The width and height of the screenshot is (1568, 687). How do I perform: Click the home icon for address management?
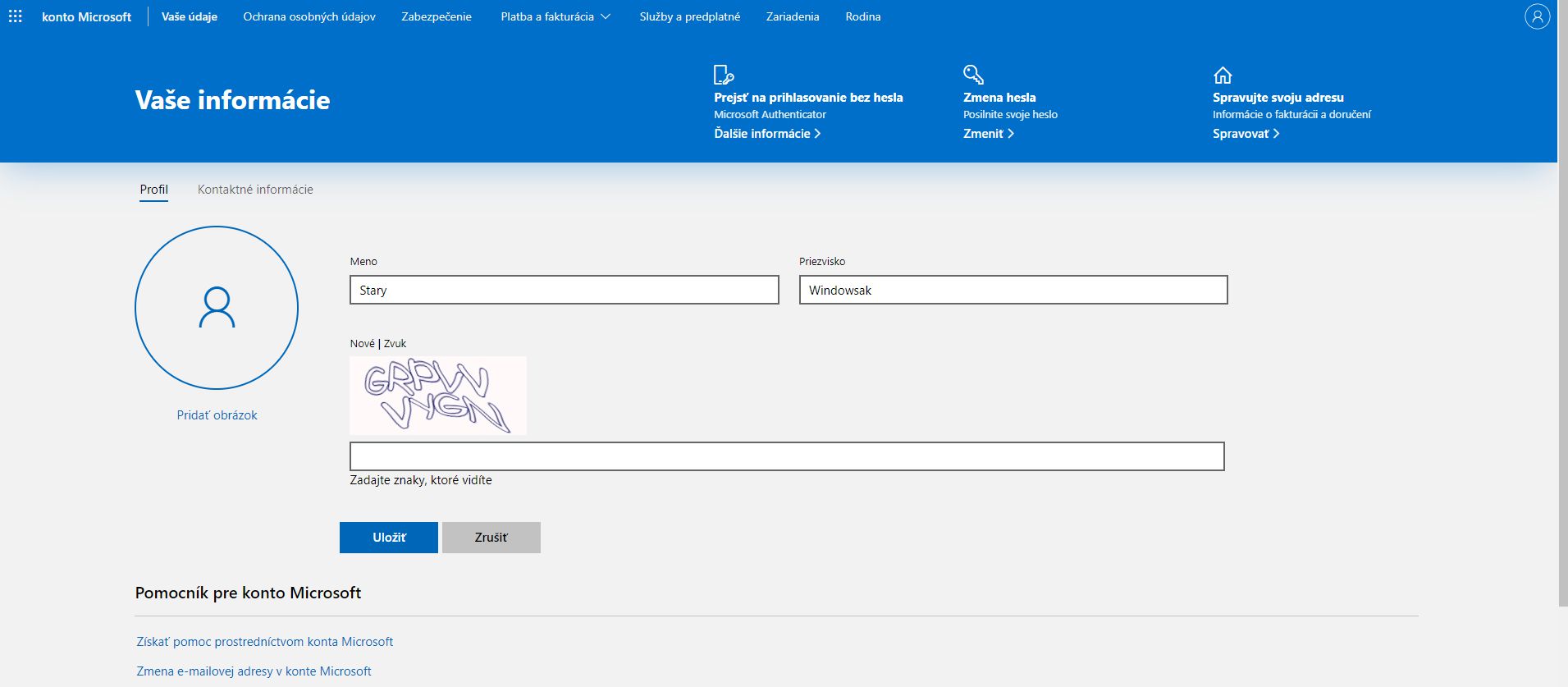(x=1223, y=76)
